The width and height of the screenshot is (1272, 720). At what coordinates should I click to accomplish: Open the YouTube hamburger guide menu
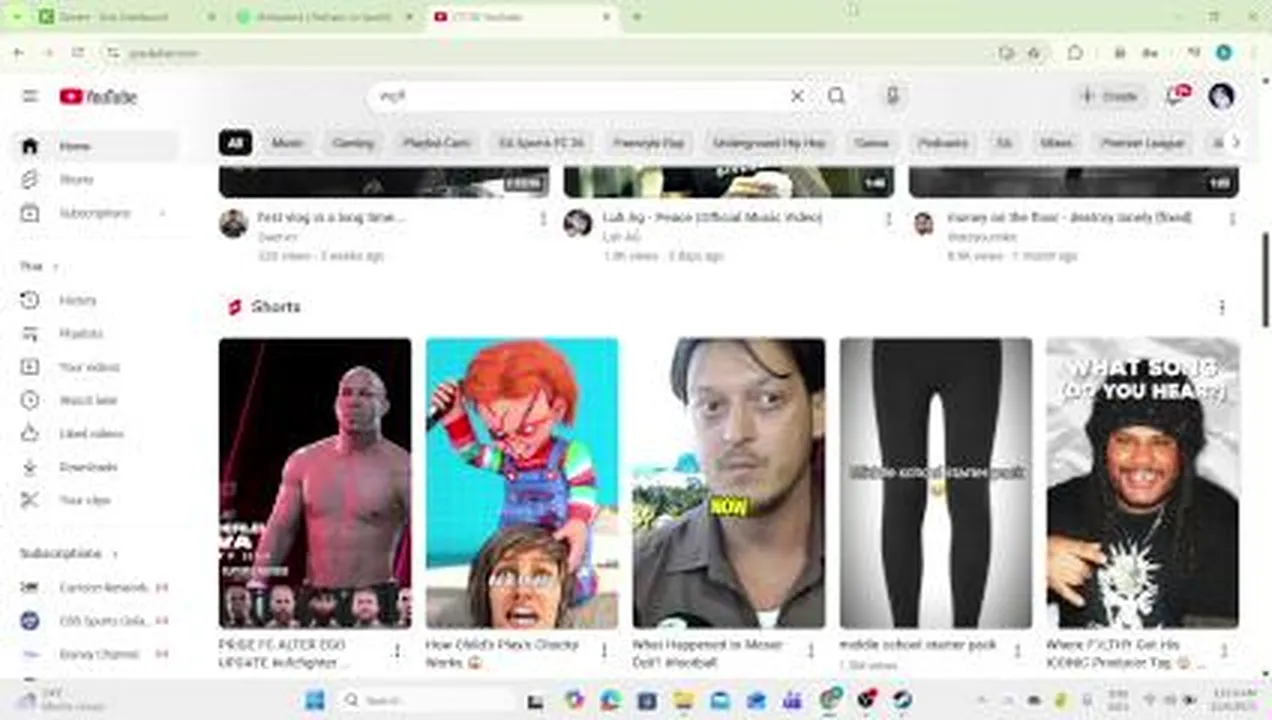30,96
